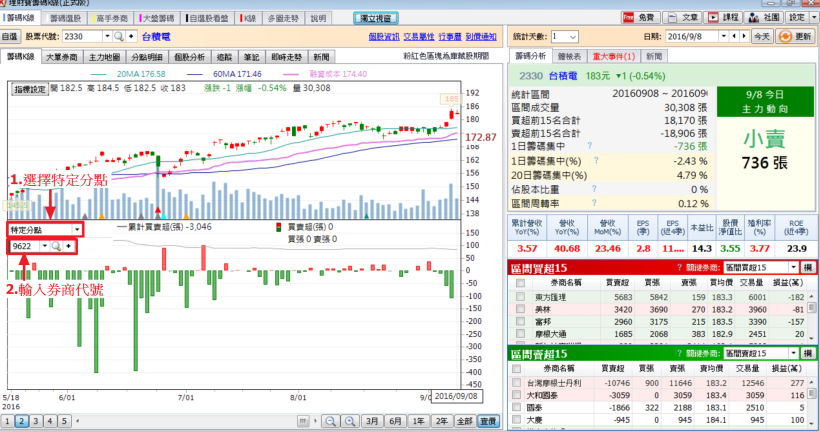The height and width of the screenshot is (432, 820).
Task: Zoom out the K-line chart
Action: (330, 421)
